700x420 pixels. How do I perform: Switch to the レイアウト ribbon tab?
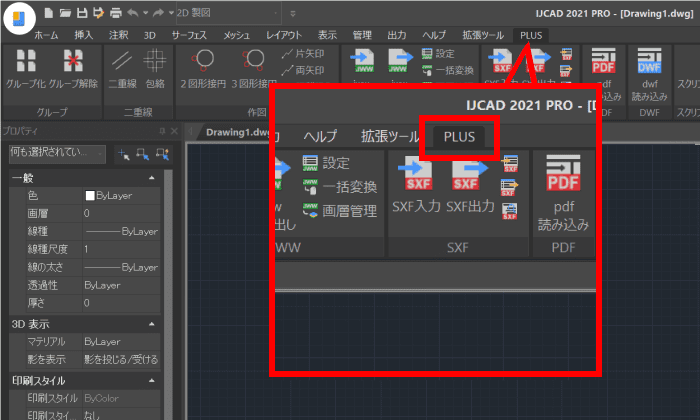(284, 35)
